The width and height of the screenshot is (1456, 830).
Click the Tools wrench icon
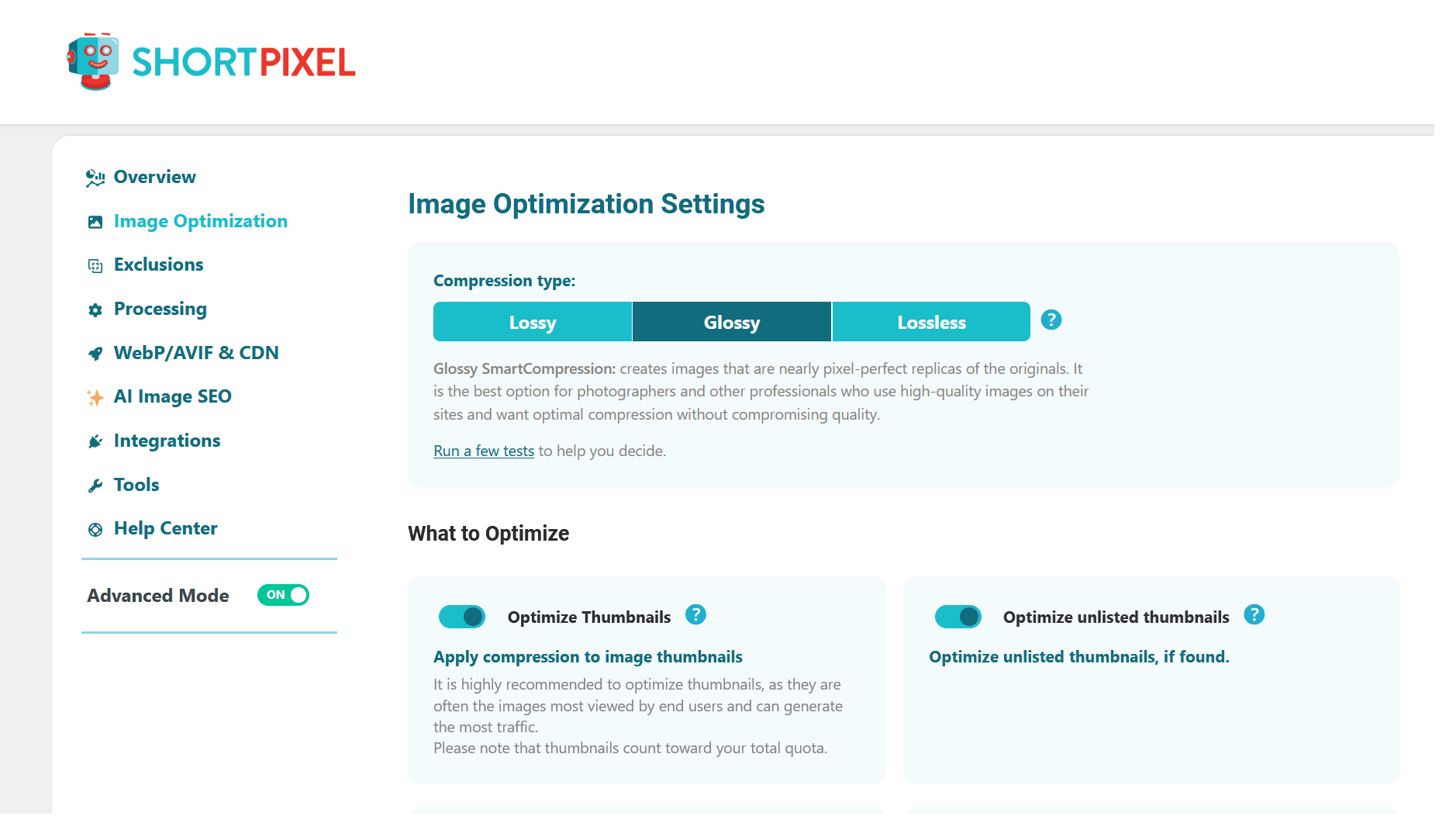point(95,486)
